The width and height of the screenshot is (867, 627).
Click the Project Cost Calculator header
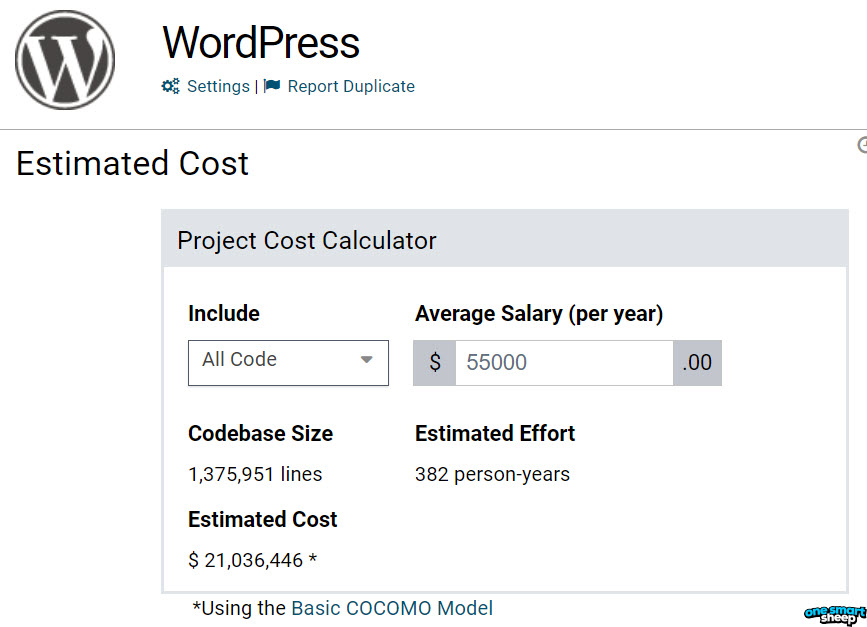306,240
